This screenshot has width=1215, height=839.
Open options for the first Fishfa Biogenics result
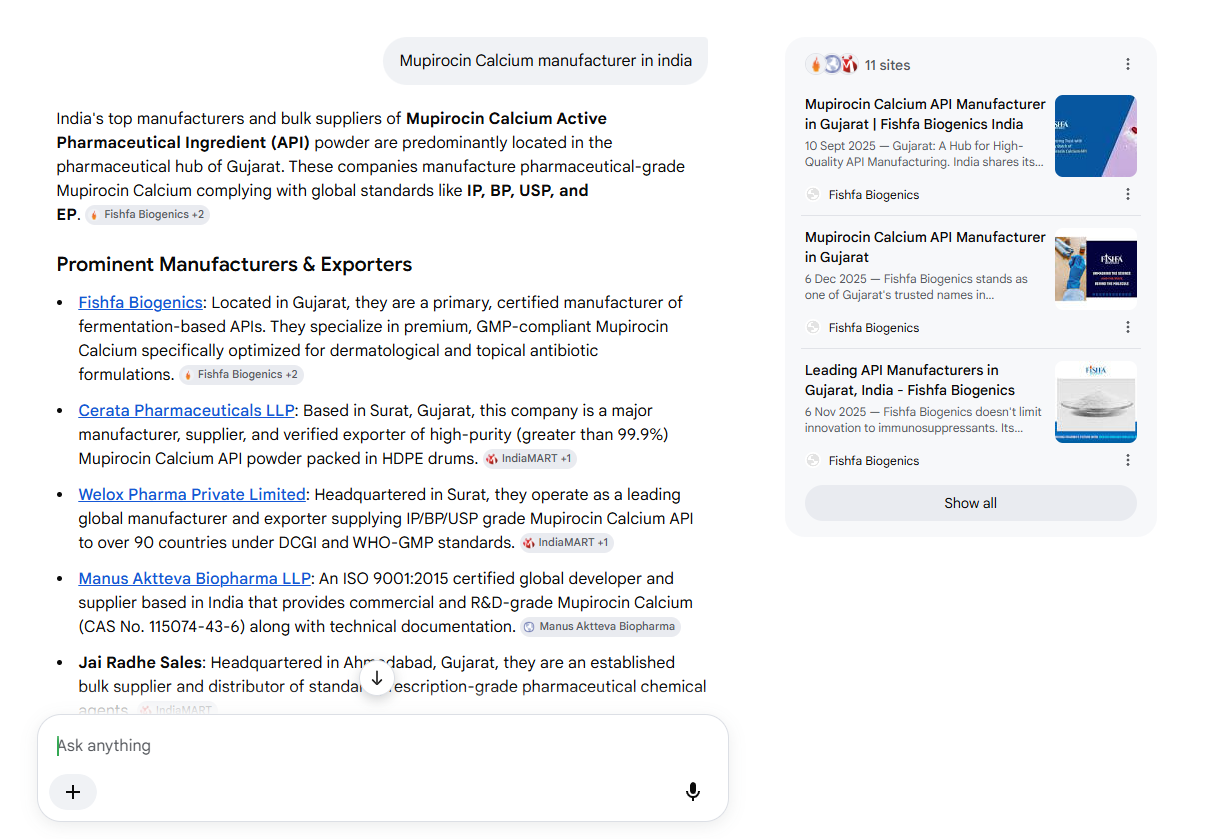tap(1128, 195)
